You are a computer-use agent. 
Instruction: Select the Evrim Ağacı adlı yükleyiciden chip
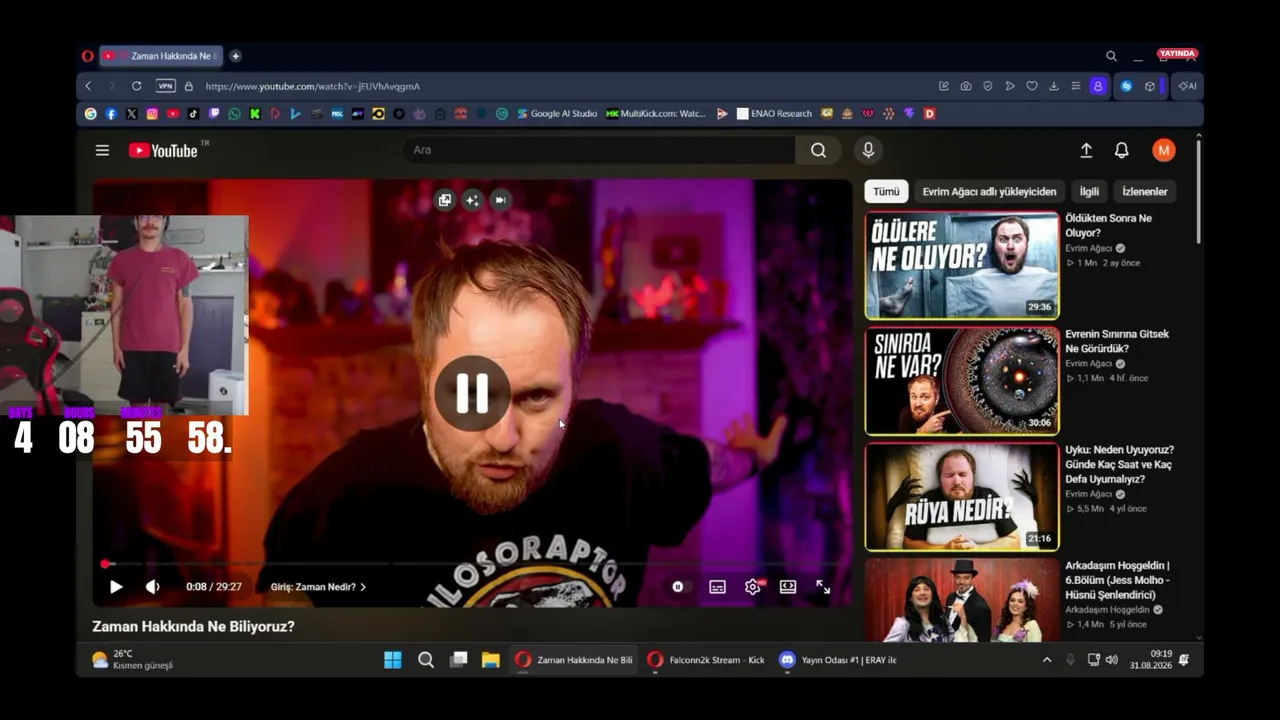click(989, 191)
